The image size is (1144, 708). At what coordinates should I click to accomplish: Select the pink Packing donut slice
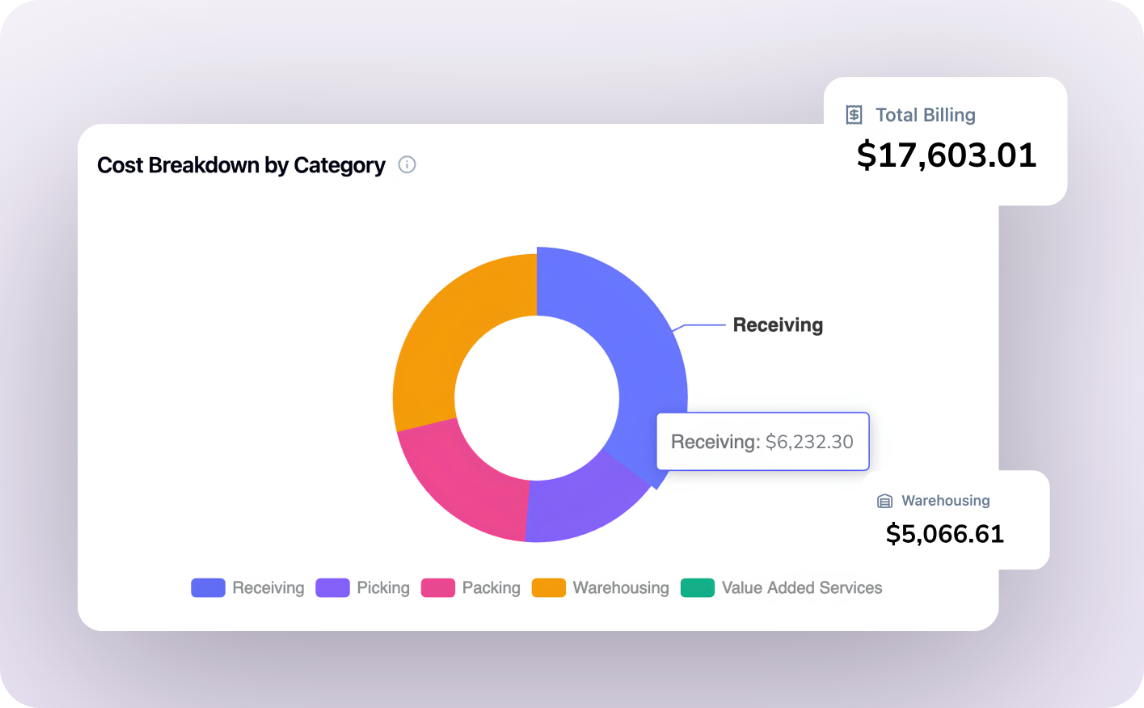point(467,482)
